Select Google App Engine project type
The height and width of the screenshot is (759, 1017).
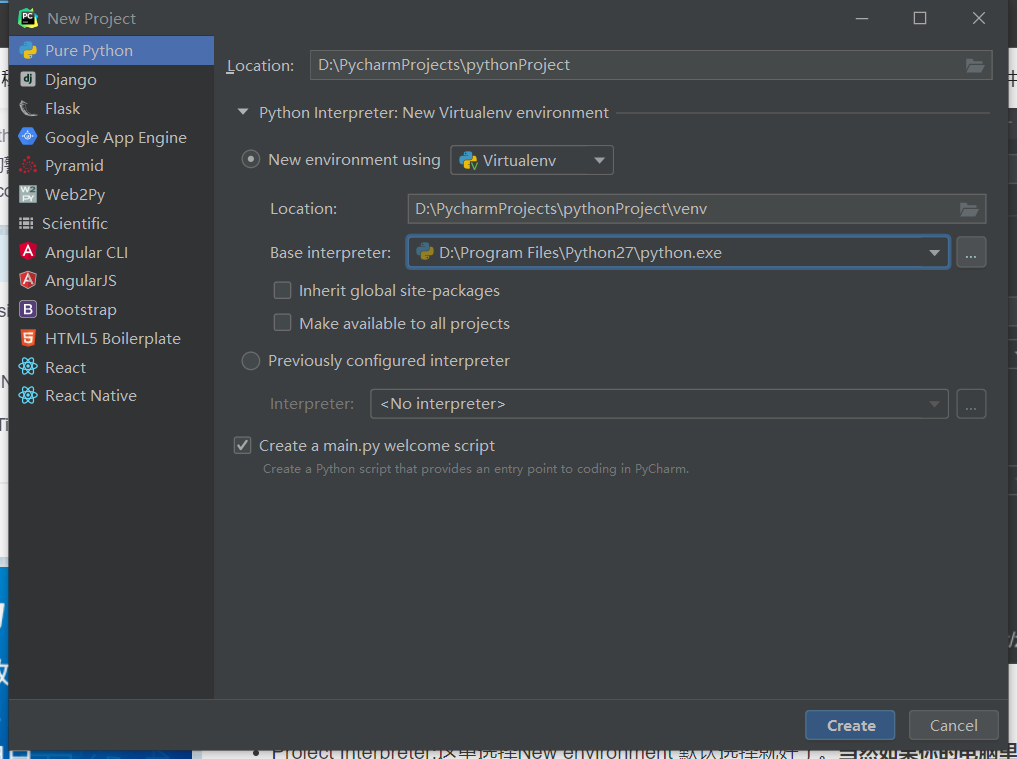coord(112,137)
